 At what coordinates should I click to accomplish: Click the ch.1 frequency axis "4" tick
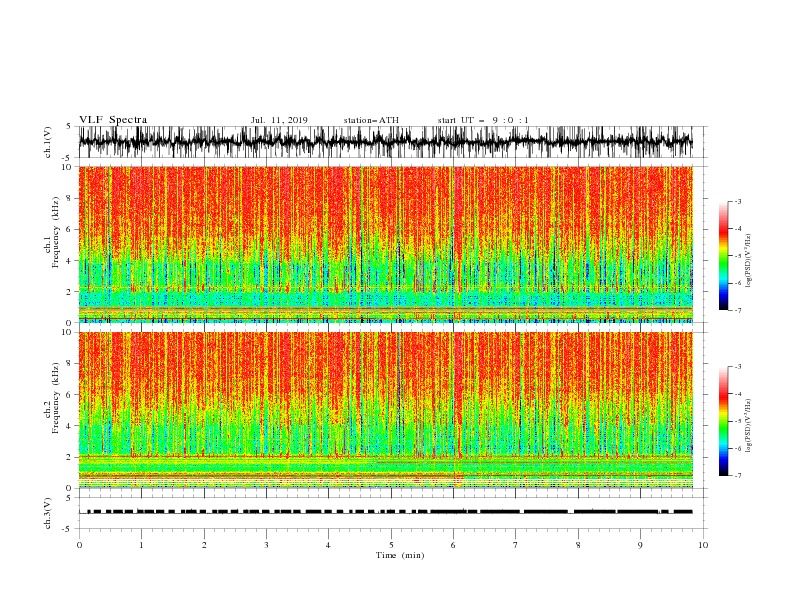pos(70,261)
